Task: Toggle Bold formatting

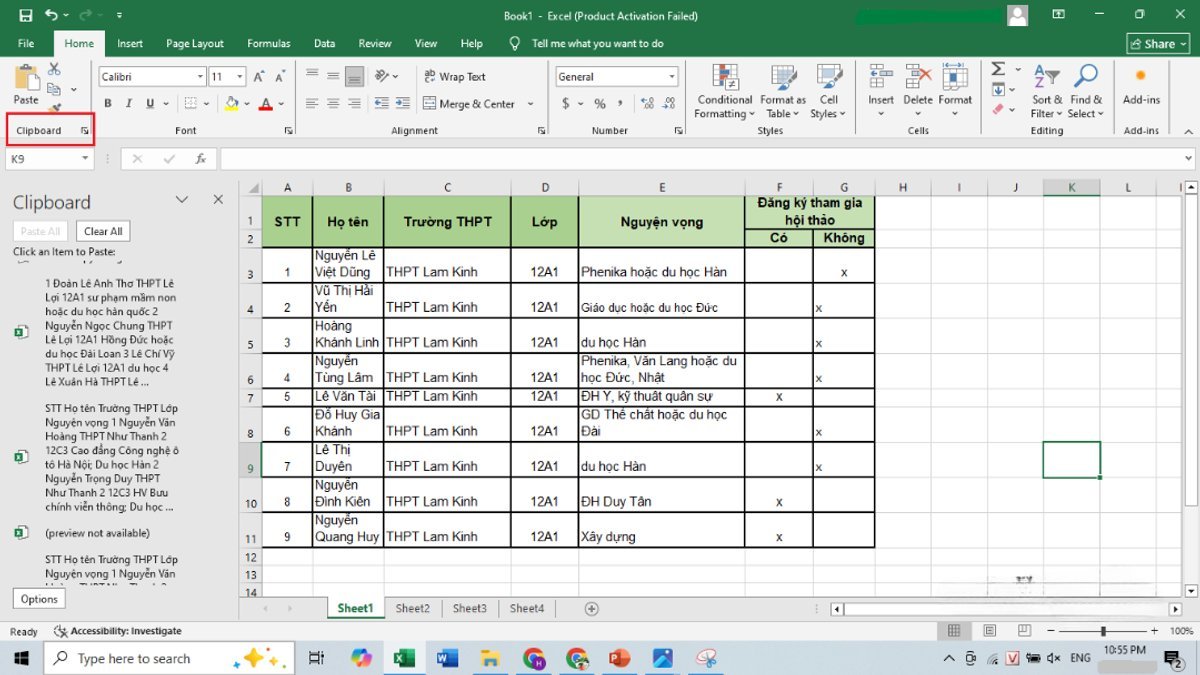Action: click(x=107, y=104)
